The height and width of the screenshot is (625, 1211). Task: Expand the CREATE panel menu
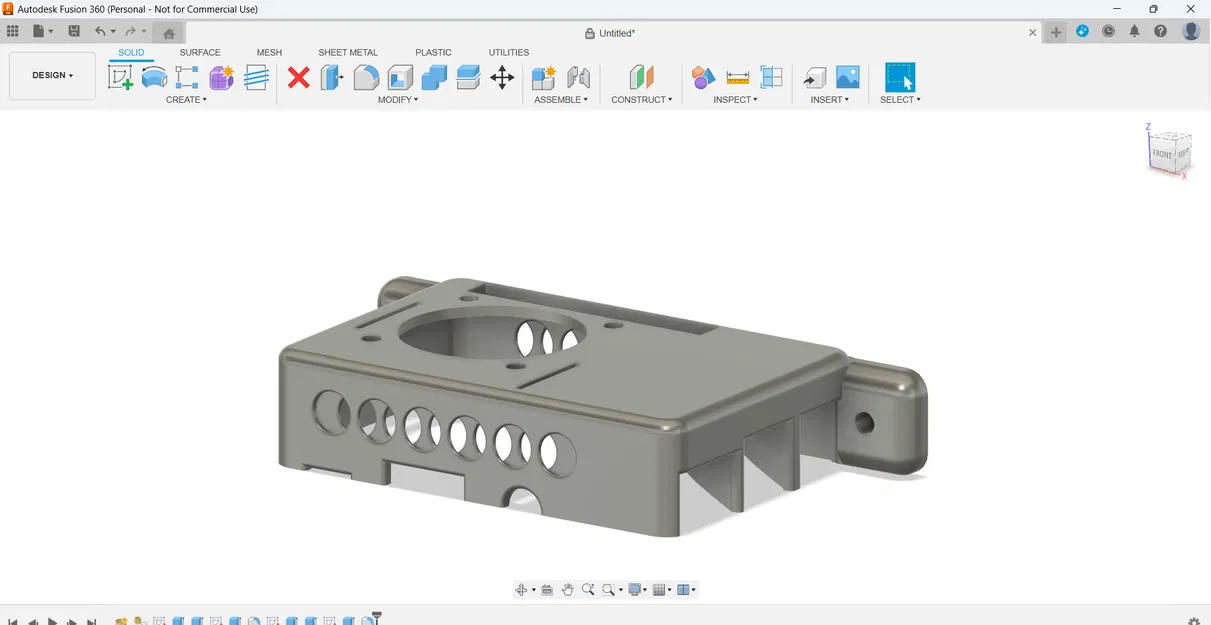point(186,100)
